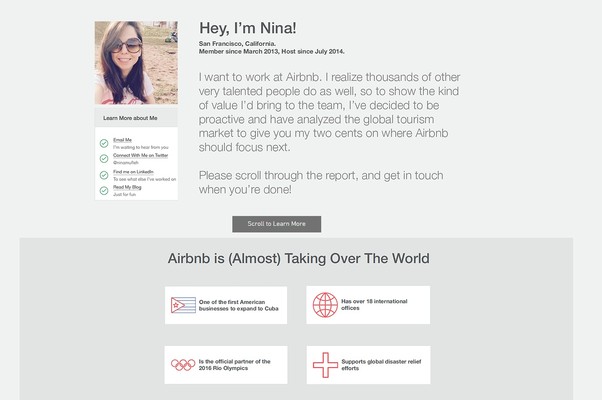This screenshot has width=602, height=400.
Task: Click the red cross relief icon
Action: (x=325, y=365)
